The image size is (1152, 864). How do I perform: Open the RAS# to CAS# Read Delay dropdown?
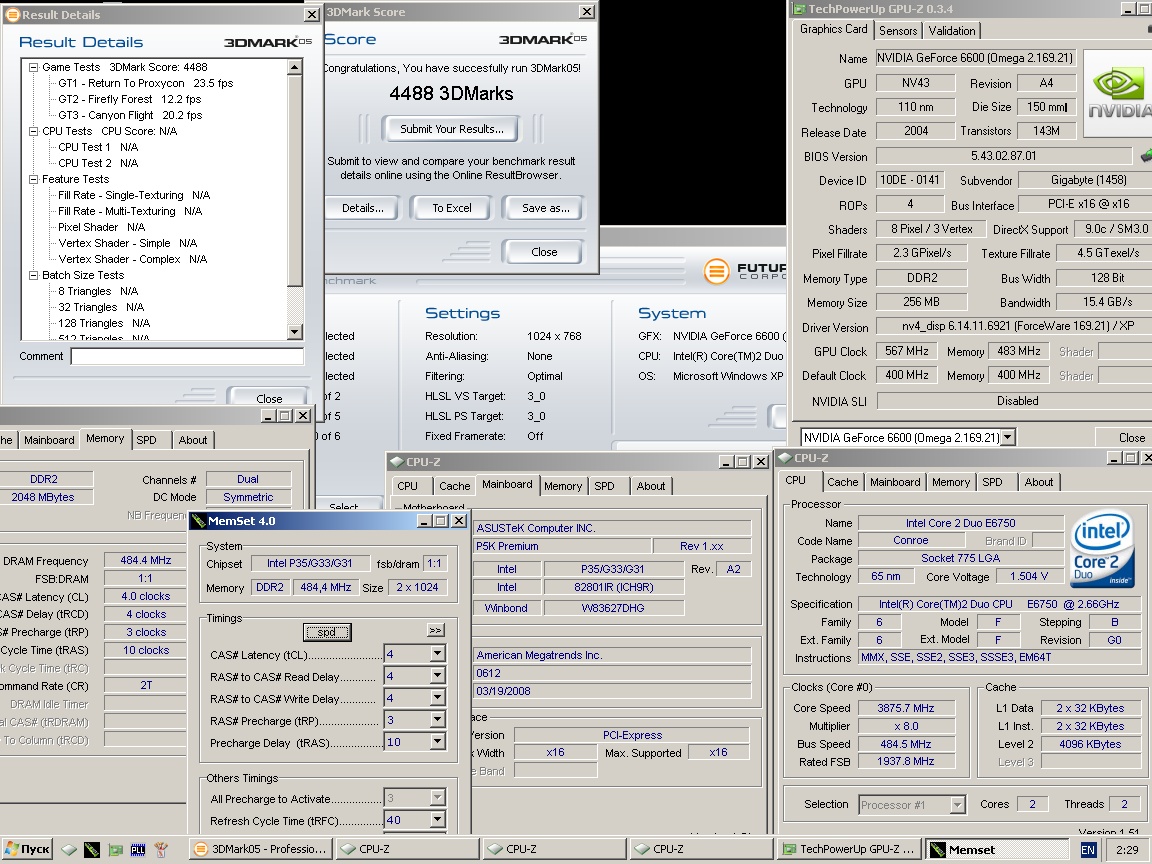437,675
